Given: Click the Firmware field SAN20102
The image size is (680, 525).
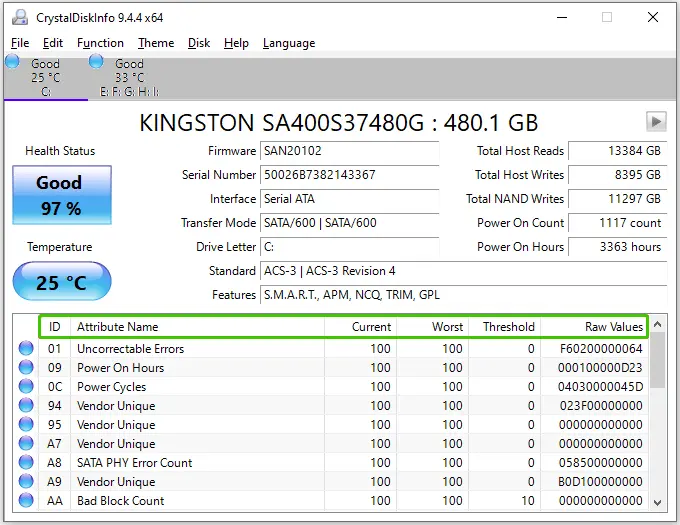Looking at the screenshot, I should [350, 151].
